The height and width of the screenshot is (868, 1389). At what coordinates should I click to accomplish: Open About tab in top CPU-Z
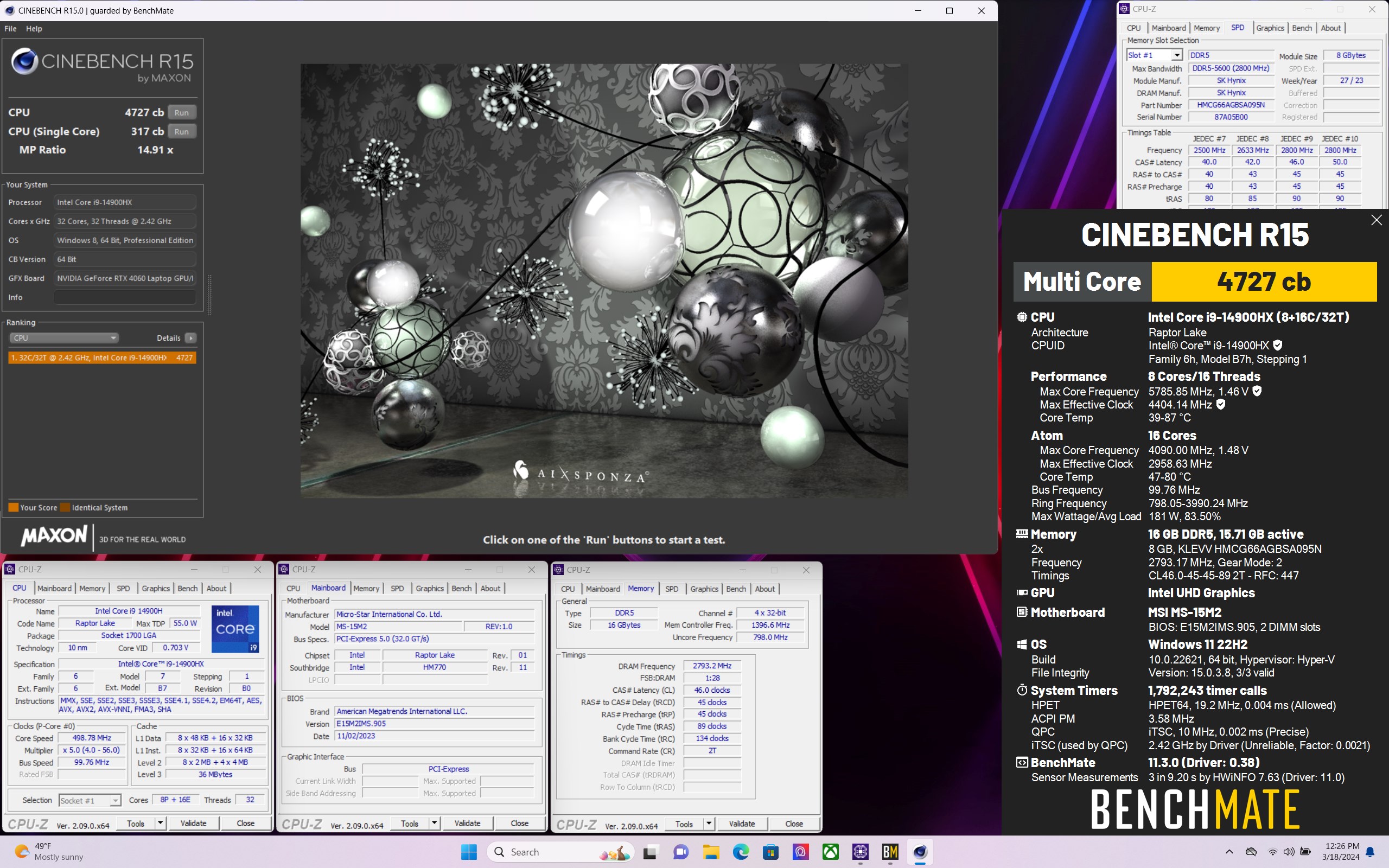(1330, 28)
